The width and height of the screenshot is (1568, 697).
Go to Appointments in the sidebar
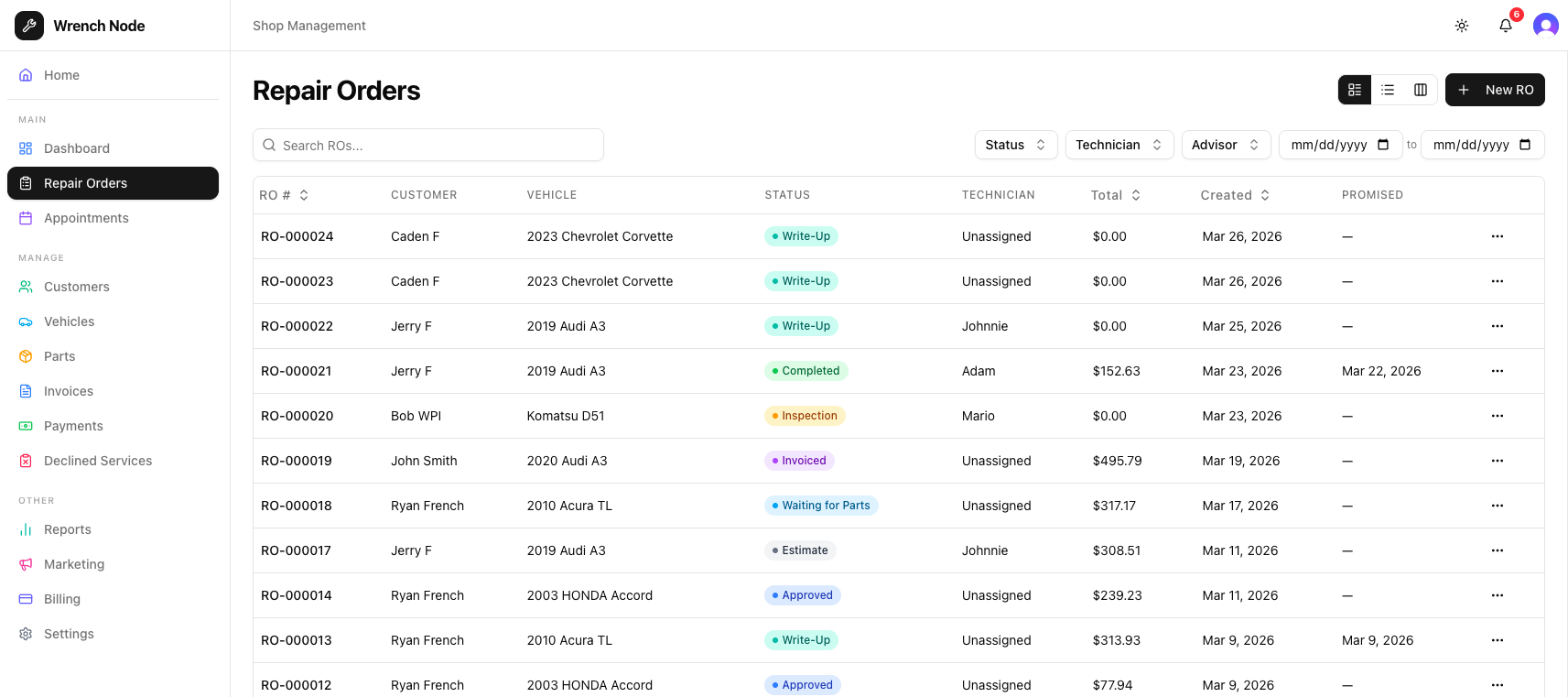tap(86, 218)
